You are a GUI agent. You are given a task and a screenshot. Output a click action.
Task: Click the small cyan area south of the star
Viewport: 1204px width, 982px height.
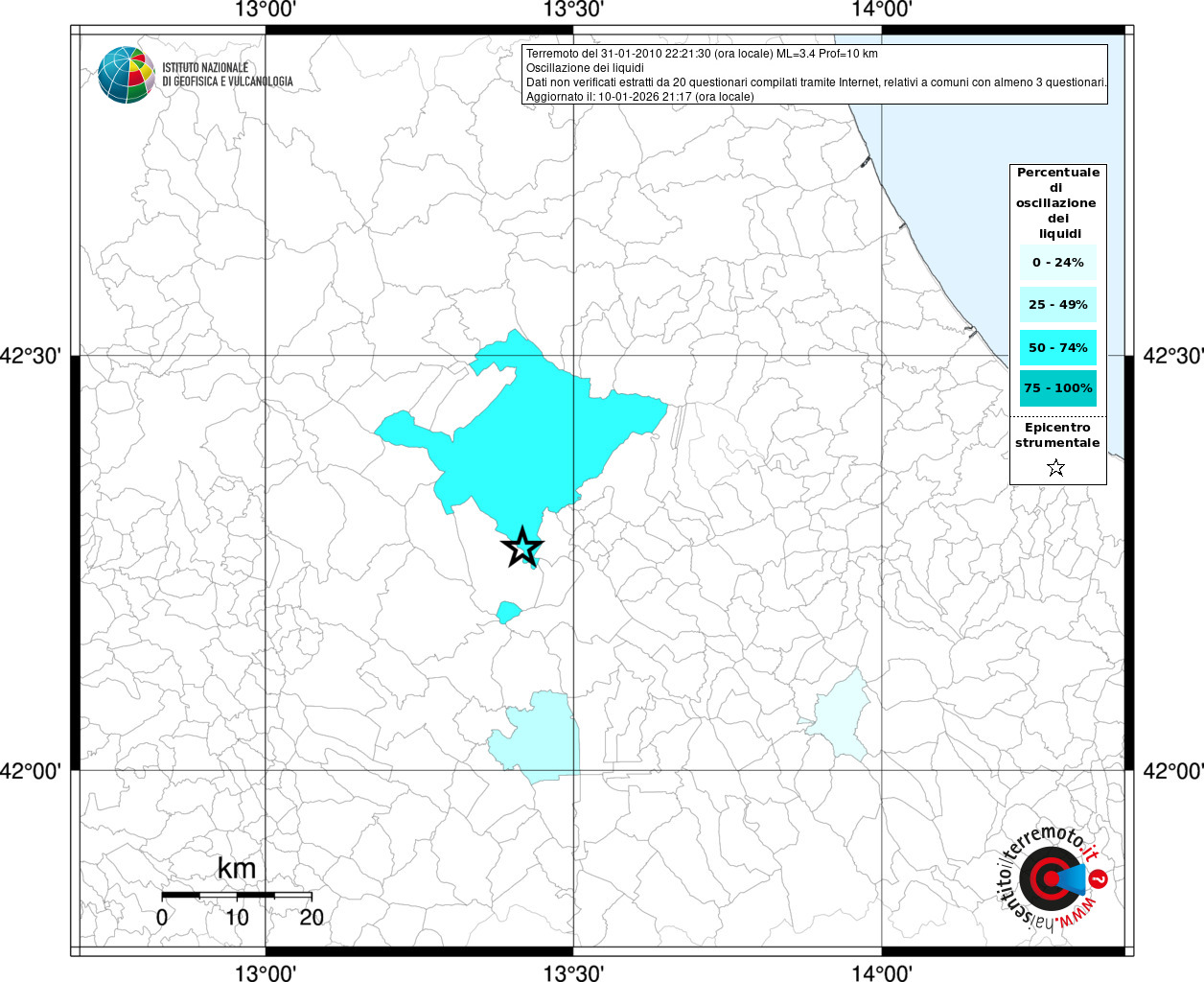click(508, 612)
